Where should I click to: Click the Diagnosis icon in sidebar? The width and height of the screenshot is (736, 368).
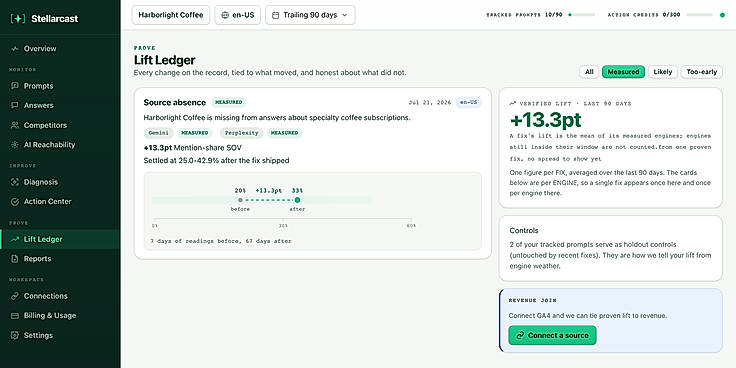(15, 182)
